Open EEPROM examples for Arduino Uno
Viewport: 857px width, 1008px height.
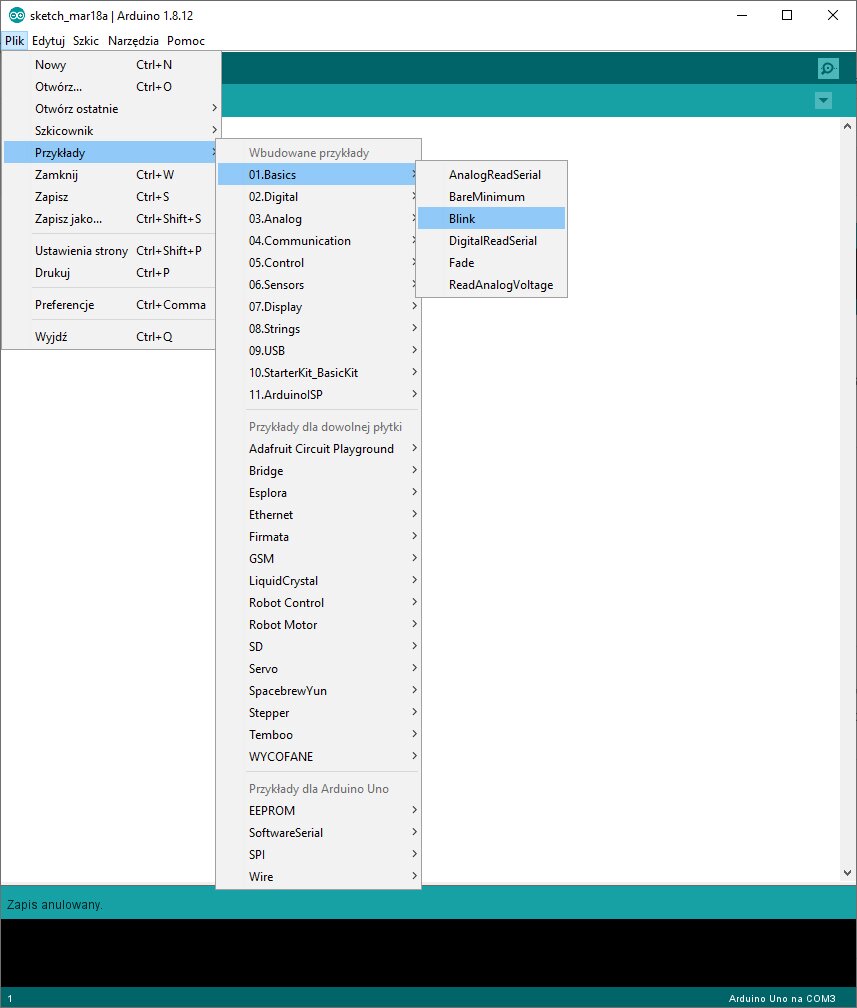click(318, 811)
